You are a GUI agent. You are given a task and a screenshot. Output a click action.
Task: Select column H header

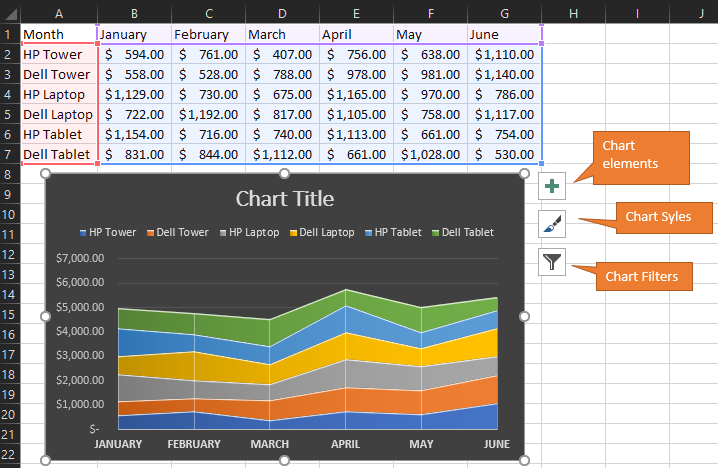pyautogui.click(x=573, y=14)
